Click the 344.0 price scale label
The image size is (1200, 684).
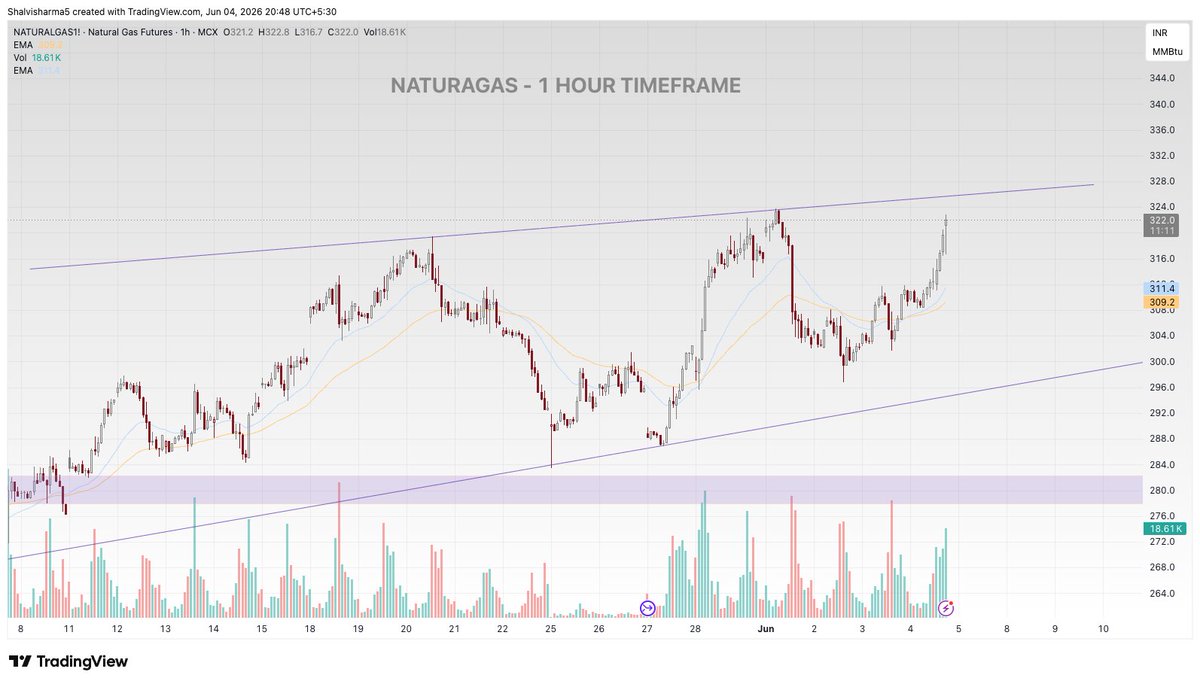click(x=1162, y=78)
